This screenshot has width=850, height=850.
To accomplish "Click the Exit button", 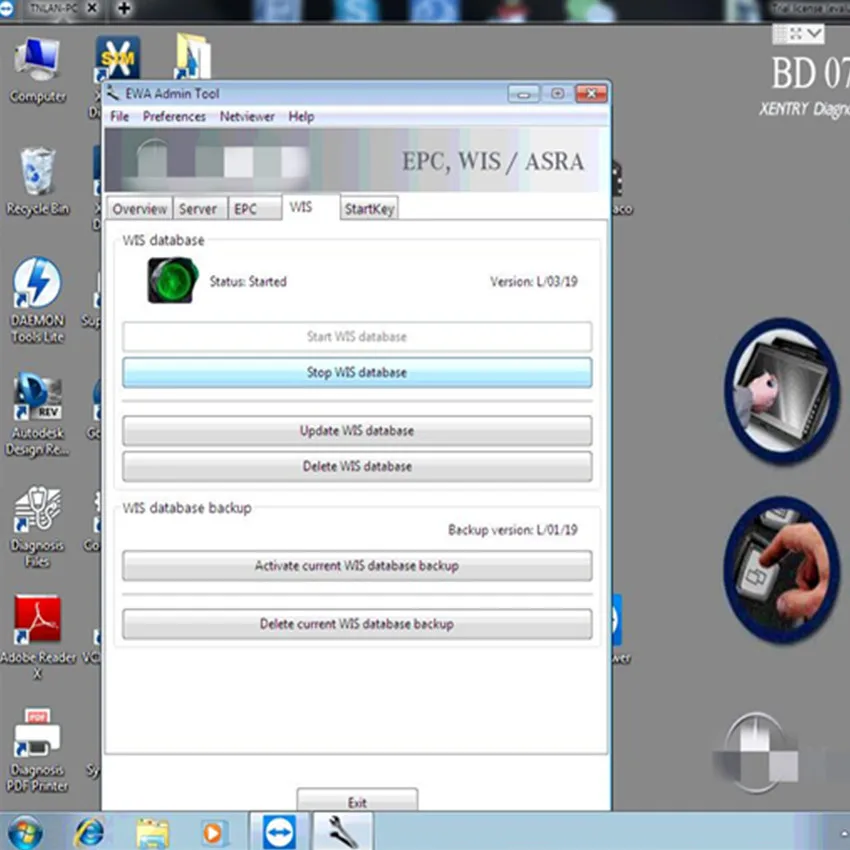I will click(x=357, y=801).
